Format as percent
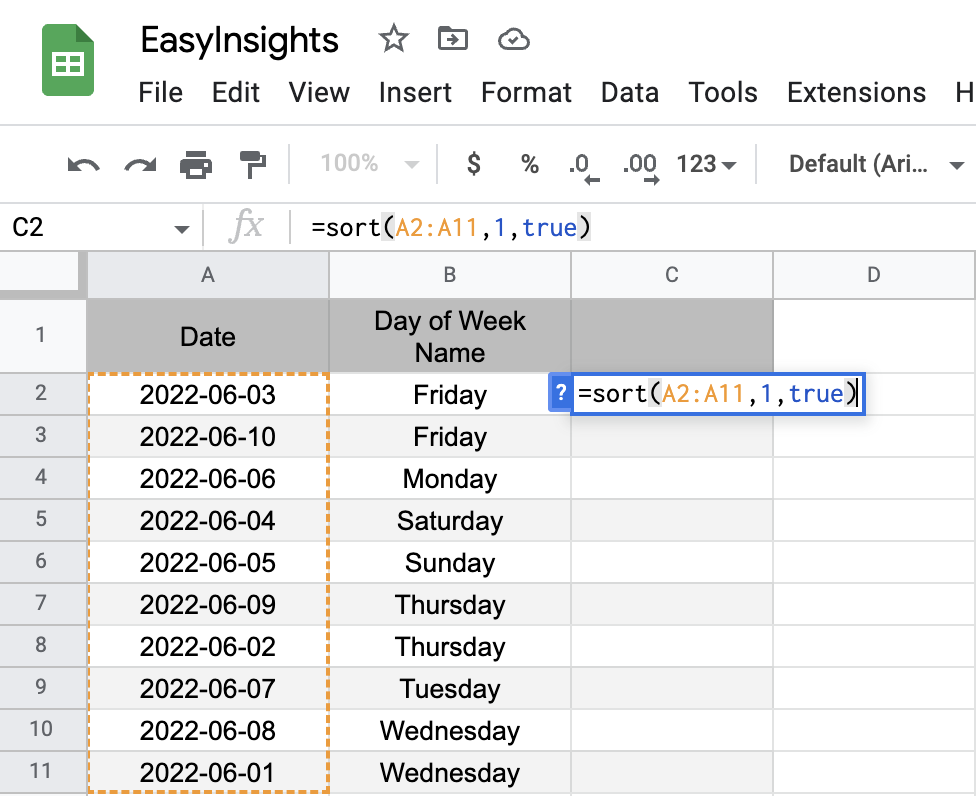Image resolution: width=976 pixels, height=796 pixels. [530, 164]
